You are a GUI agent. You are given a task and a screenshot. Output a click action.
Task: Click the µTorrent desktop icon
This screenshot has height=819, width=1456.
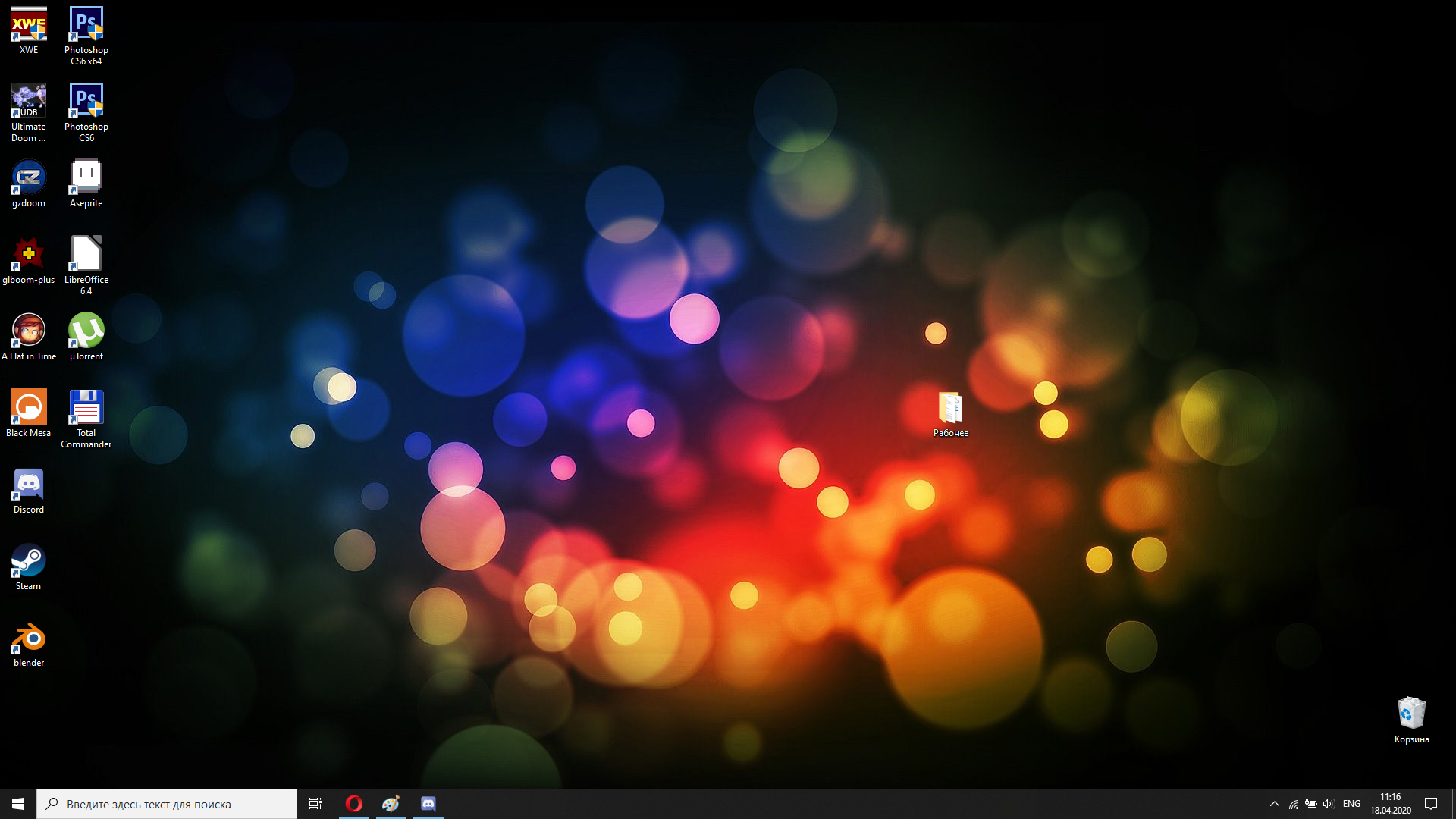86,337
